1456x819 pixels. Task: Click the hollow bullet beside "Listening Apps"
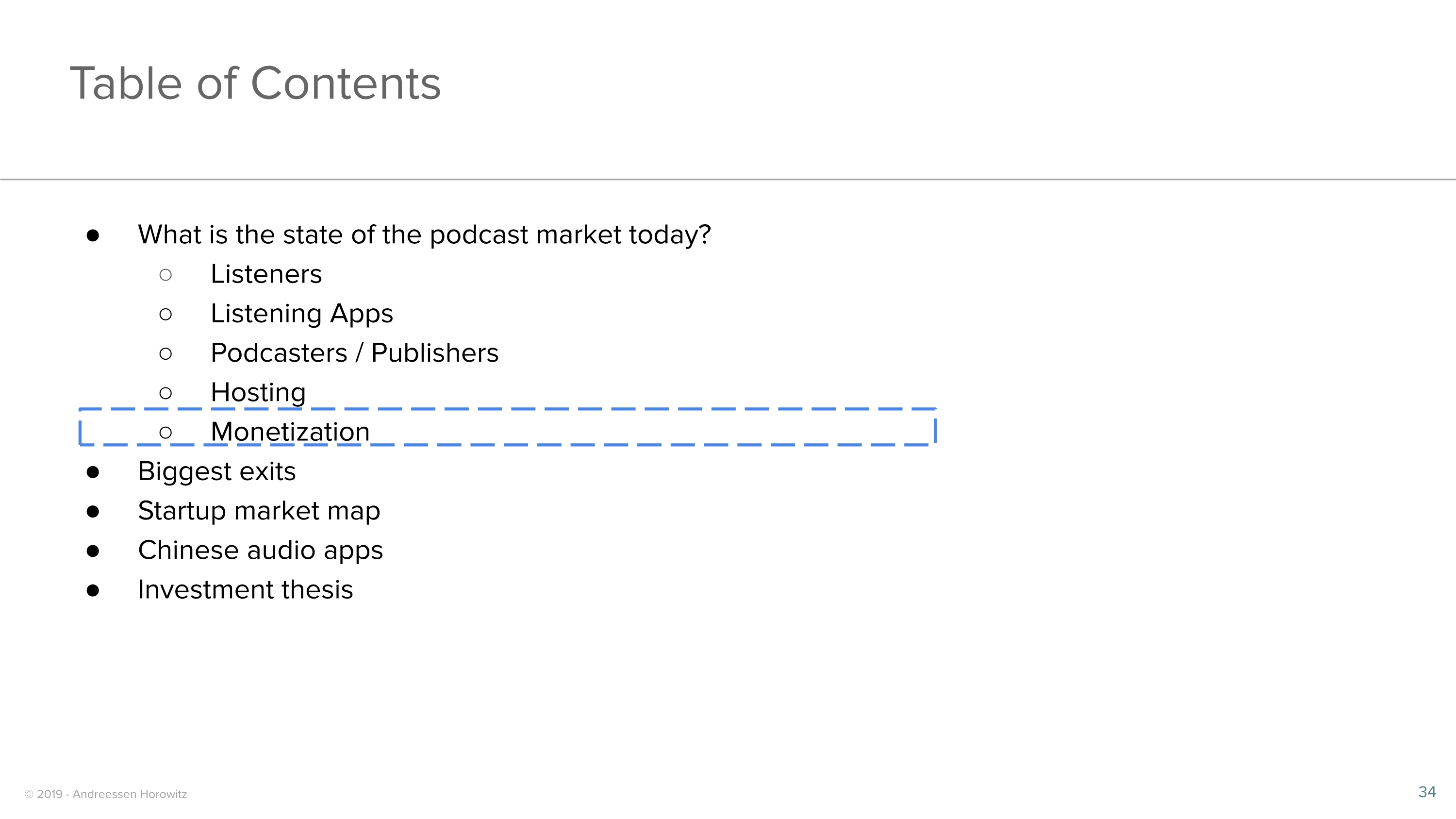[x=165, y=314]
